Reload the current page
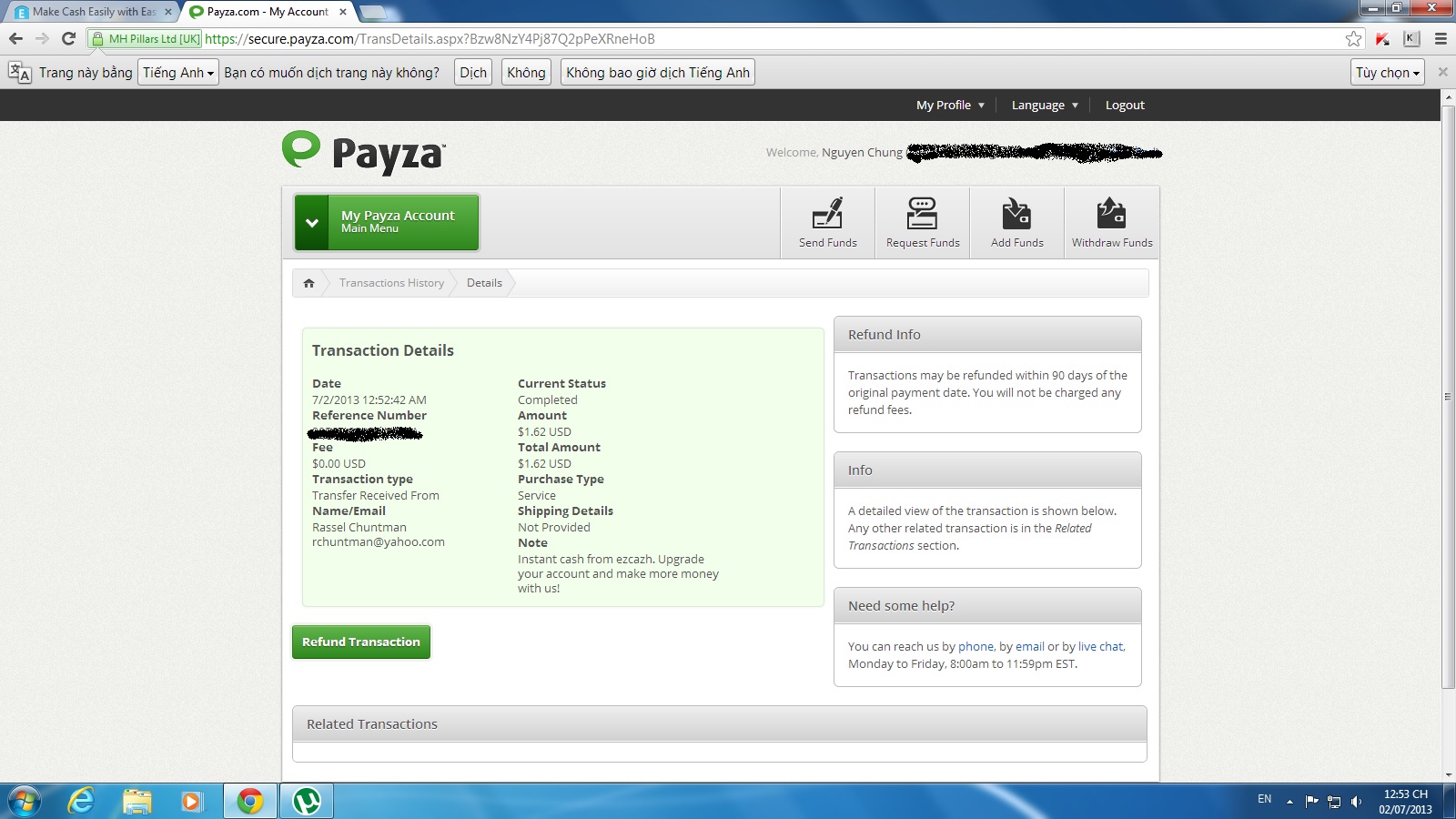This screenshot has height=819, width=1456. tap(68, 38)
